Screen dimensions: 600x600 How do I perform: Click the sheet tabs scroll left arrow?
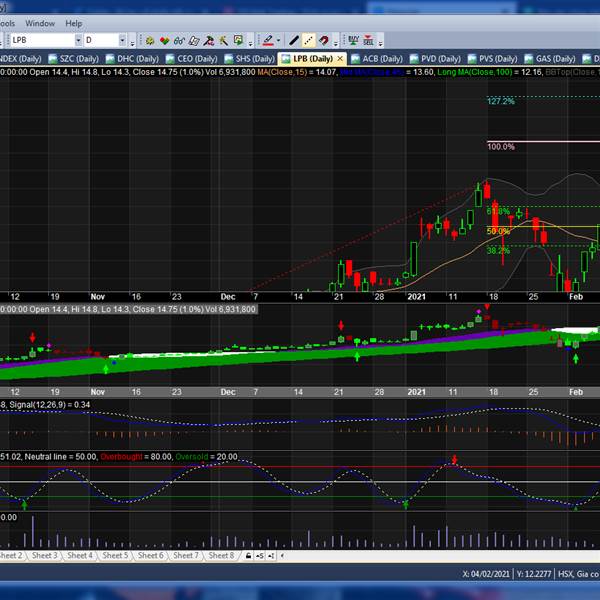[282, 556]
